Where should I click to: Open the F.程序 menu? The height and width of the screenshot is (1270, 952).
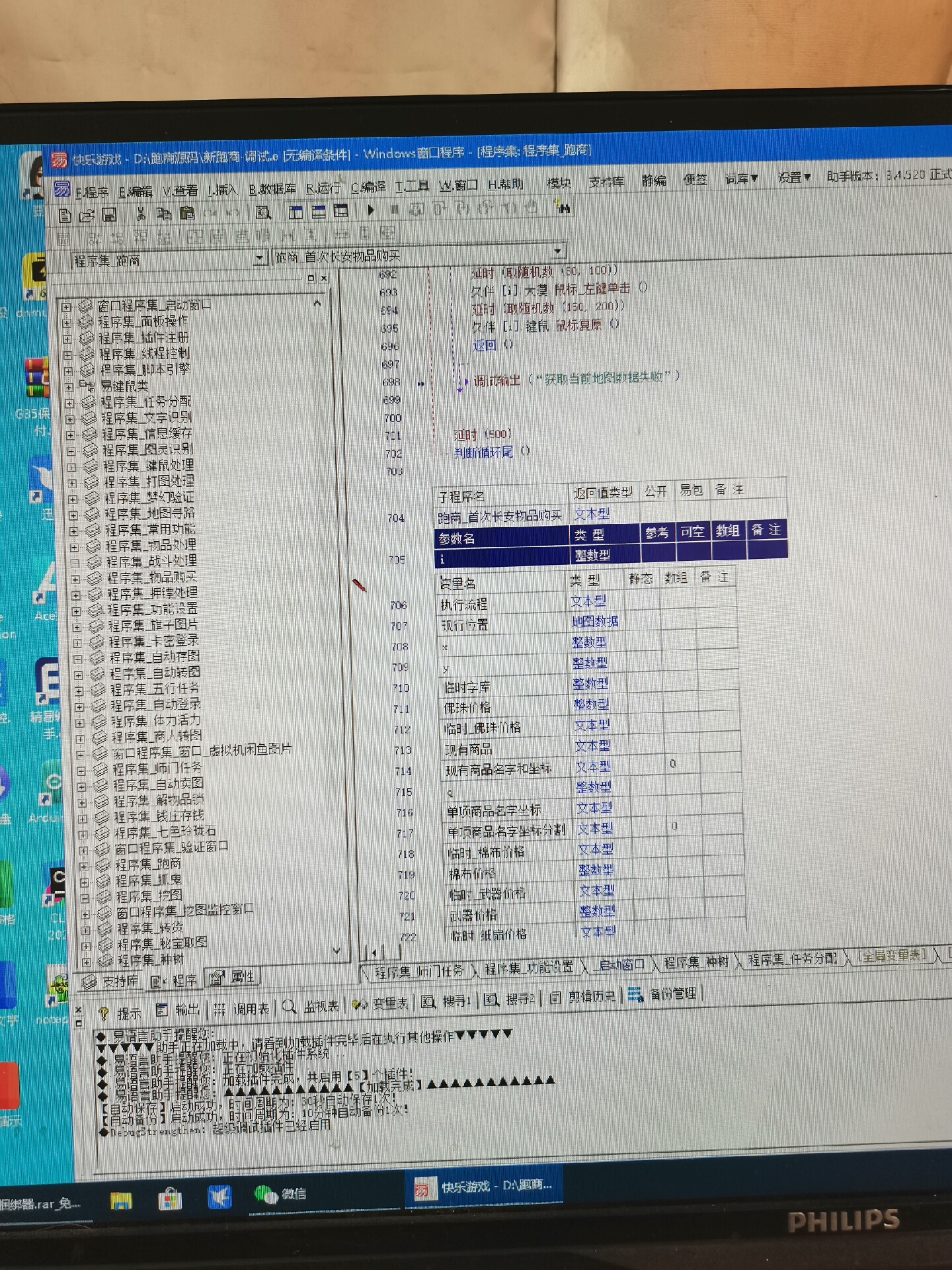click(x=91, y=192)
